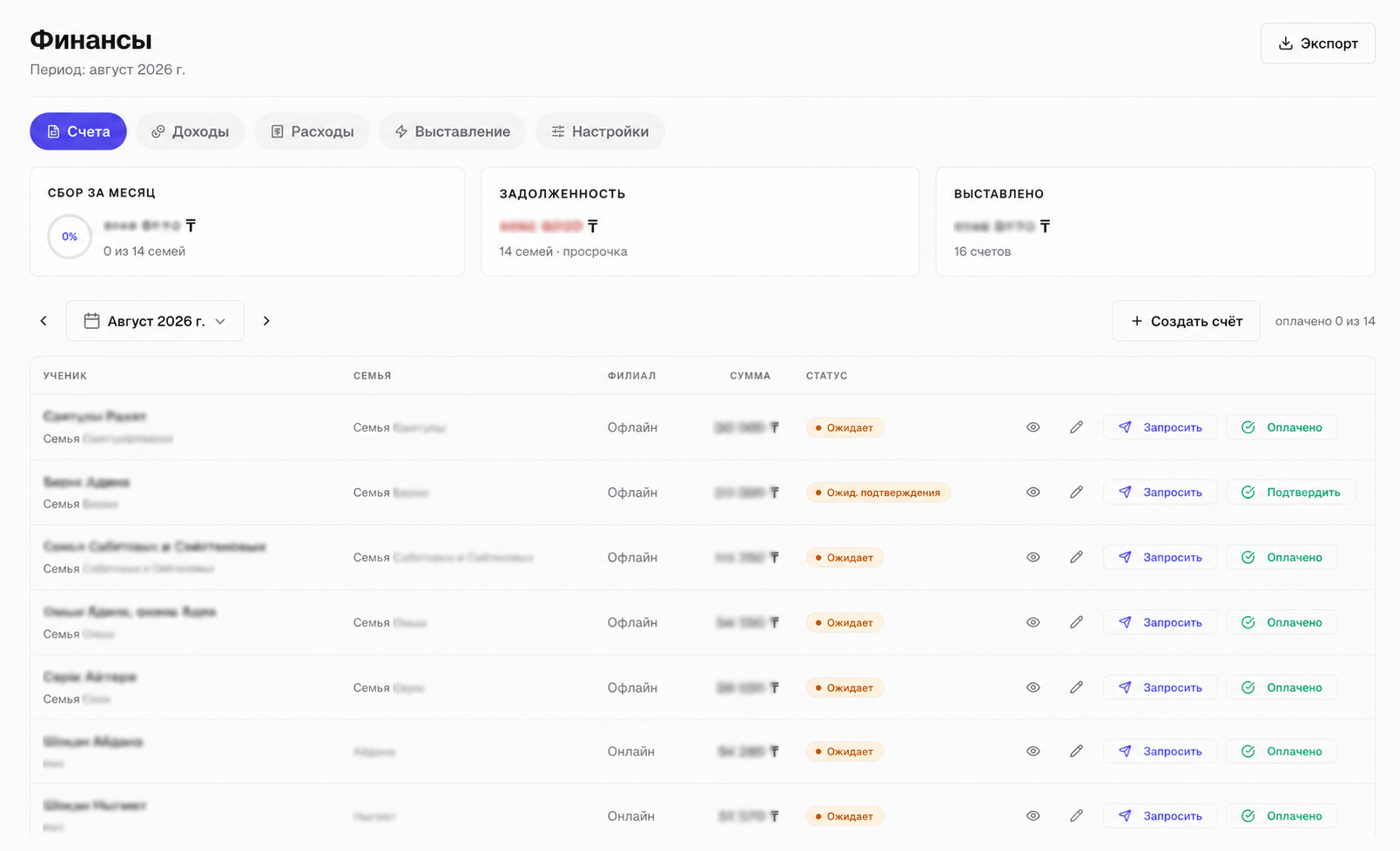Screen dimensions: 1400x851
Task: Open the 'Август 2026 г.' month dropdown
Action: tap(155, 321)
